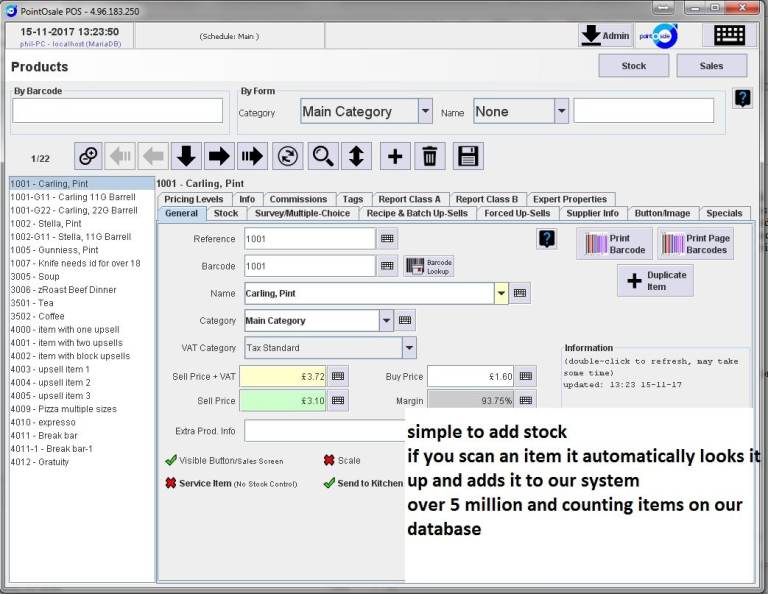768x594 pixels.
Task: Toggle the Send to Kitchen checkmark
Action: [x=329, y=483]
